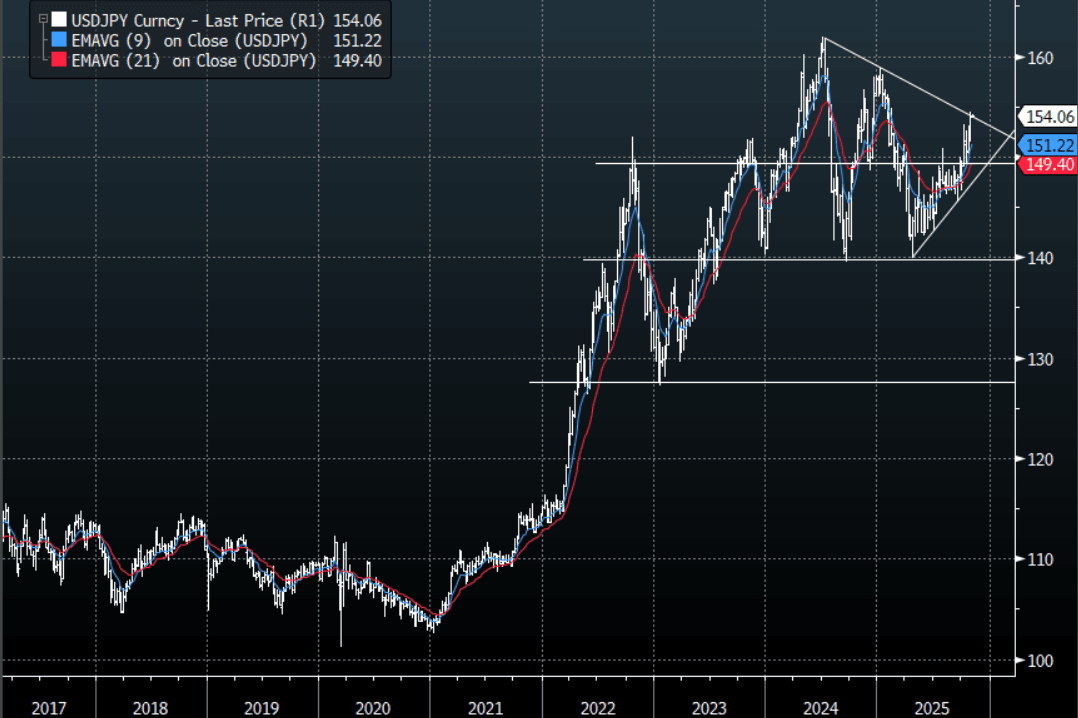This screenshot has height=718, width=1078.
Task: Click the 154.06 value in legend
Action: 357,19
